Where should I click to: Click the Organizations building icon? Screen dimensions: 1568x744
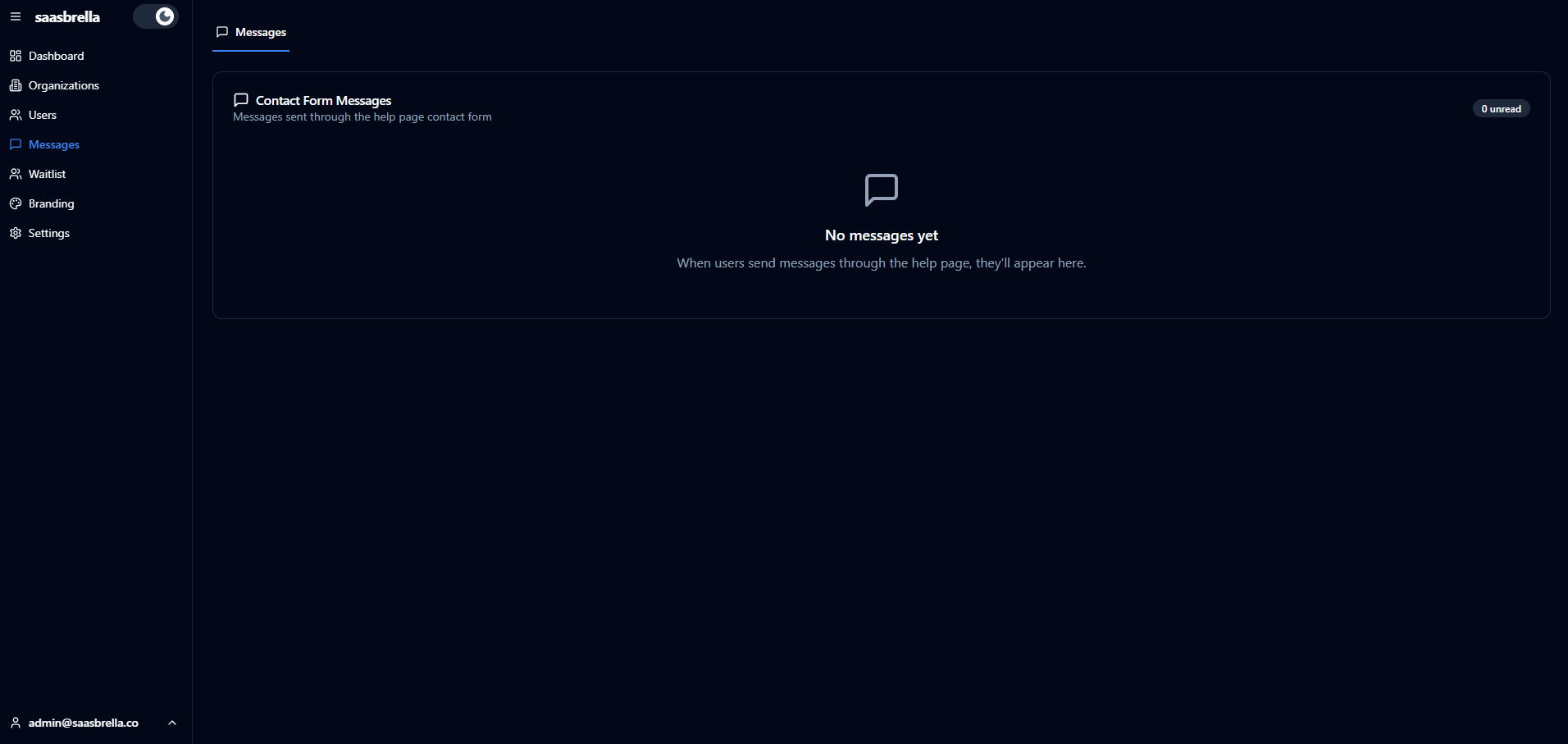click(16, 85)
